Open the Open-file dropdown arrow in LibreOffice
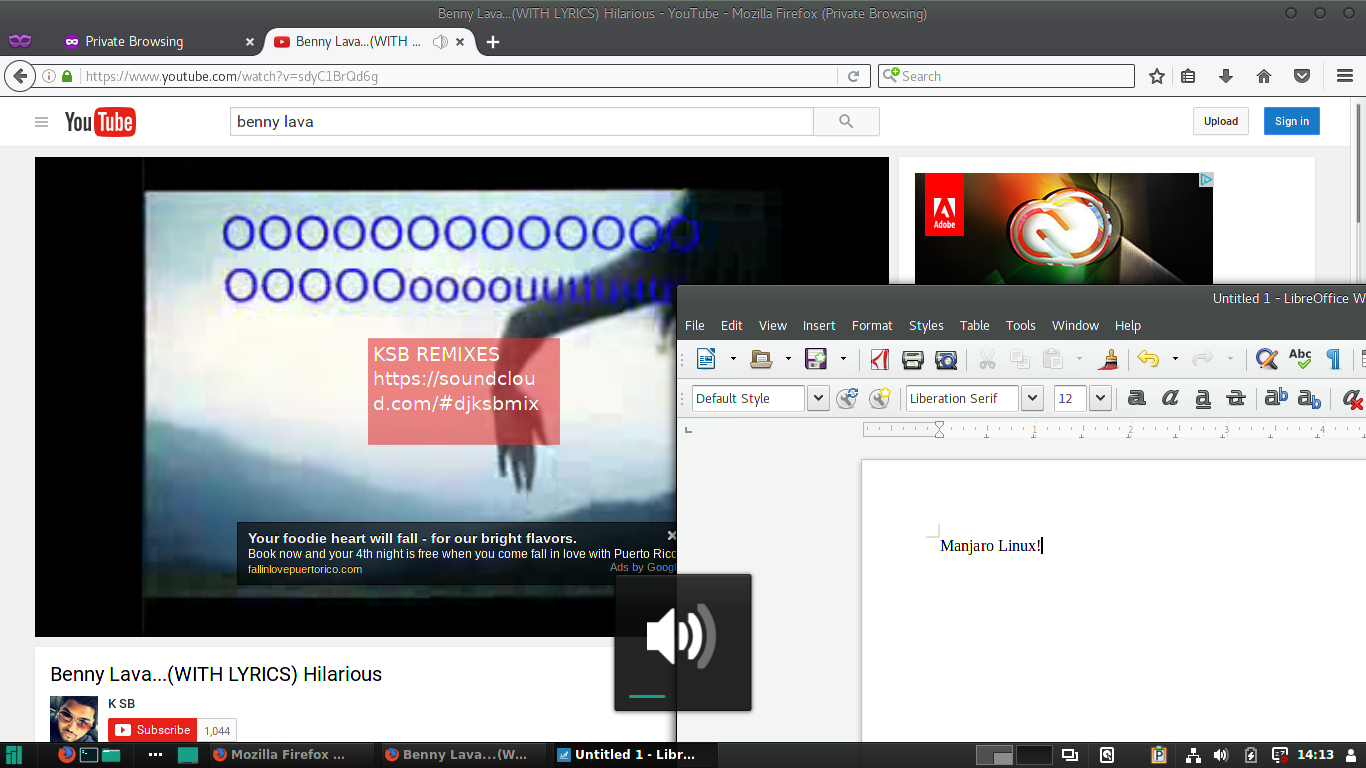1366x768 pixels. [x=788, y=359]
